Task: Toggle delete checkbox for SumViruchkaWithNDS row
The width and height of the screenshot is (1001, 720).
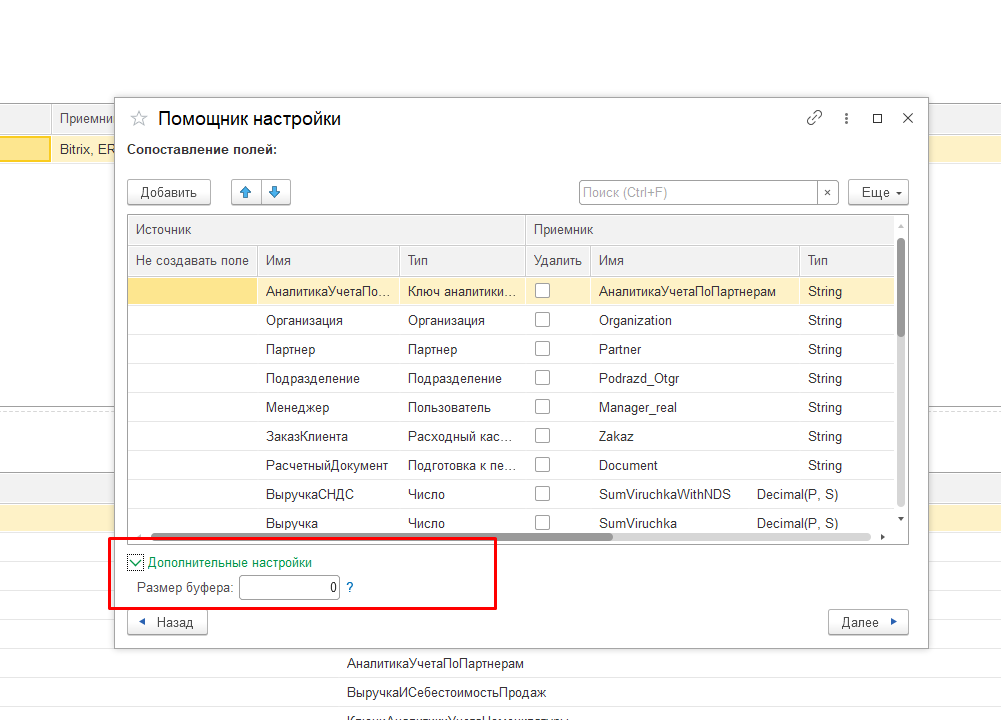Action: (543, 494)
